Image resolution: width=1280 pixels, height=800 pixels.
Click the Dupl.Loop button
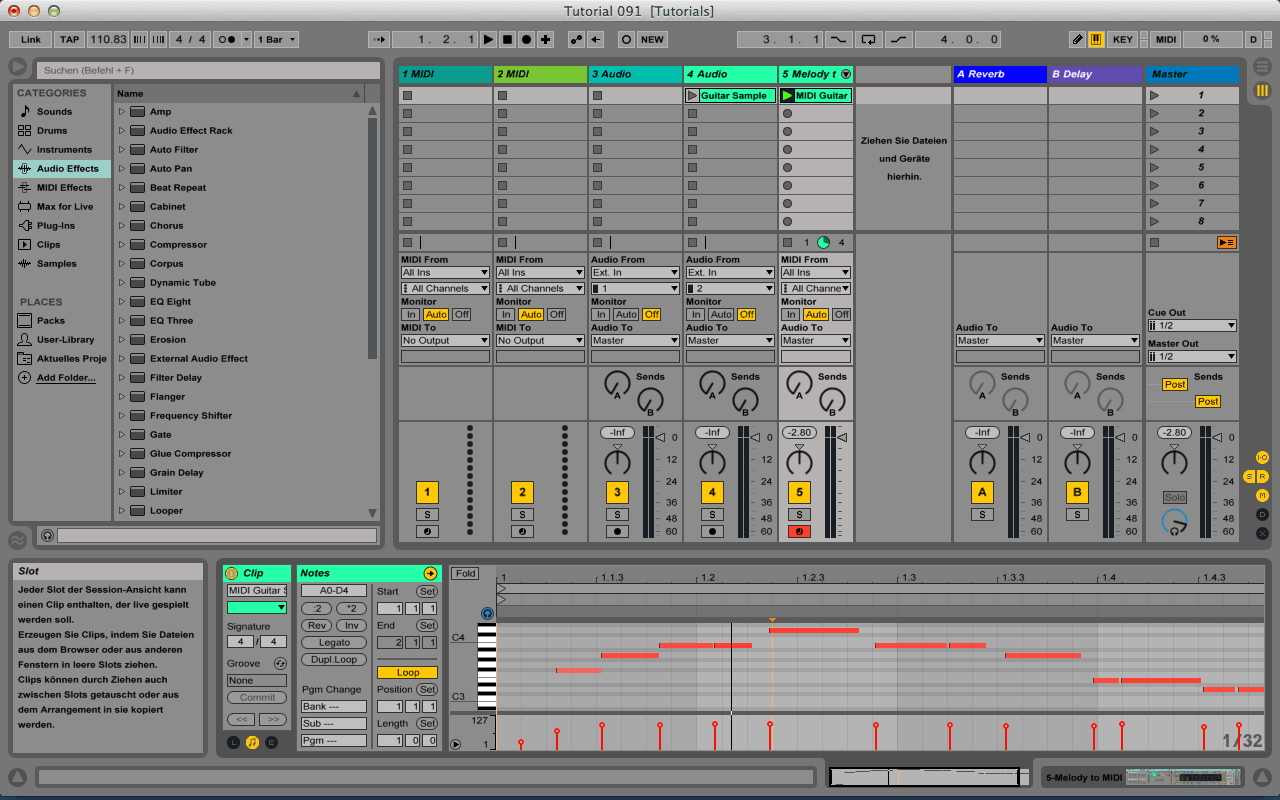click(334, 660)
